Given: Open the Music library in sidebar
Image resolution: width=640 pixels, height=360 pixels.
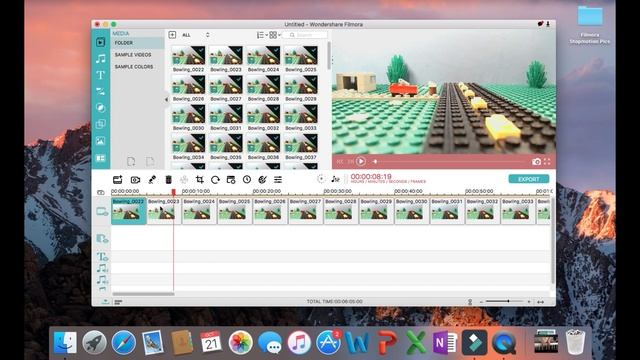Looking at the screenshot, I should (x=100, y=59).
